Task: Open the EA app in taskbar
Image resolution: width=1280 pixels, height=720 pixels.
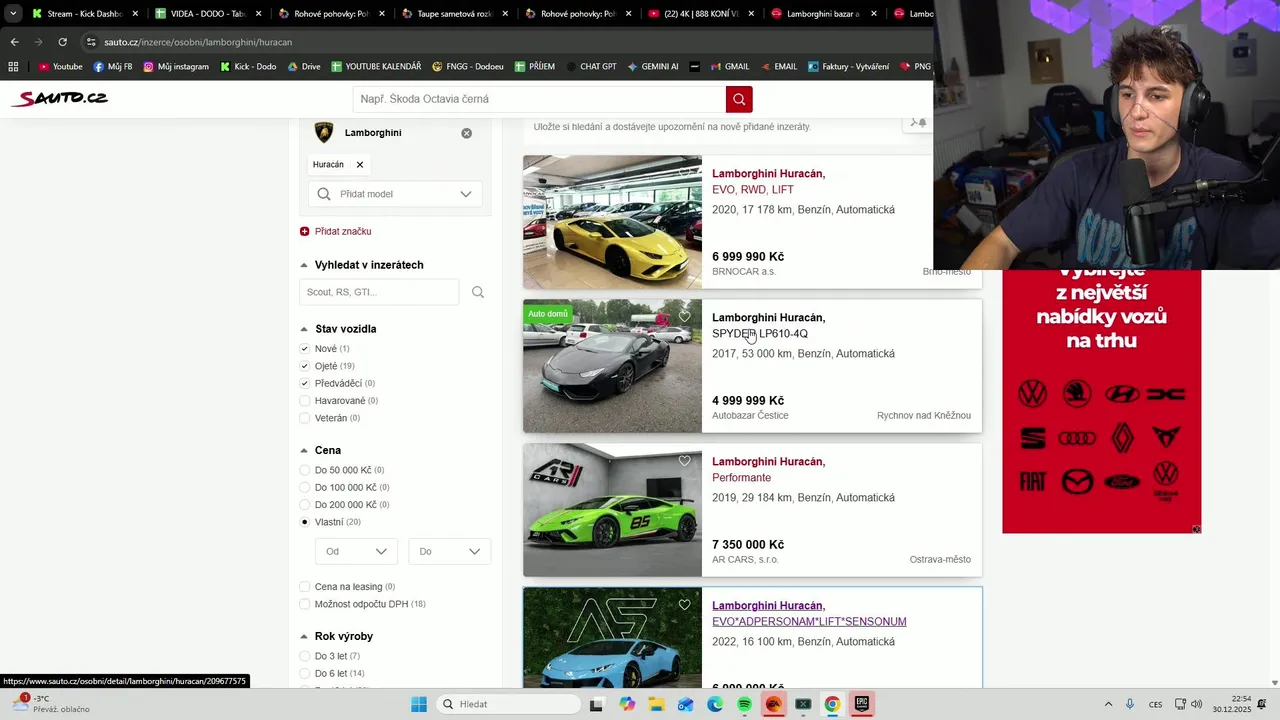Action: point(773,704)
